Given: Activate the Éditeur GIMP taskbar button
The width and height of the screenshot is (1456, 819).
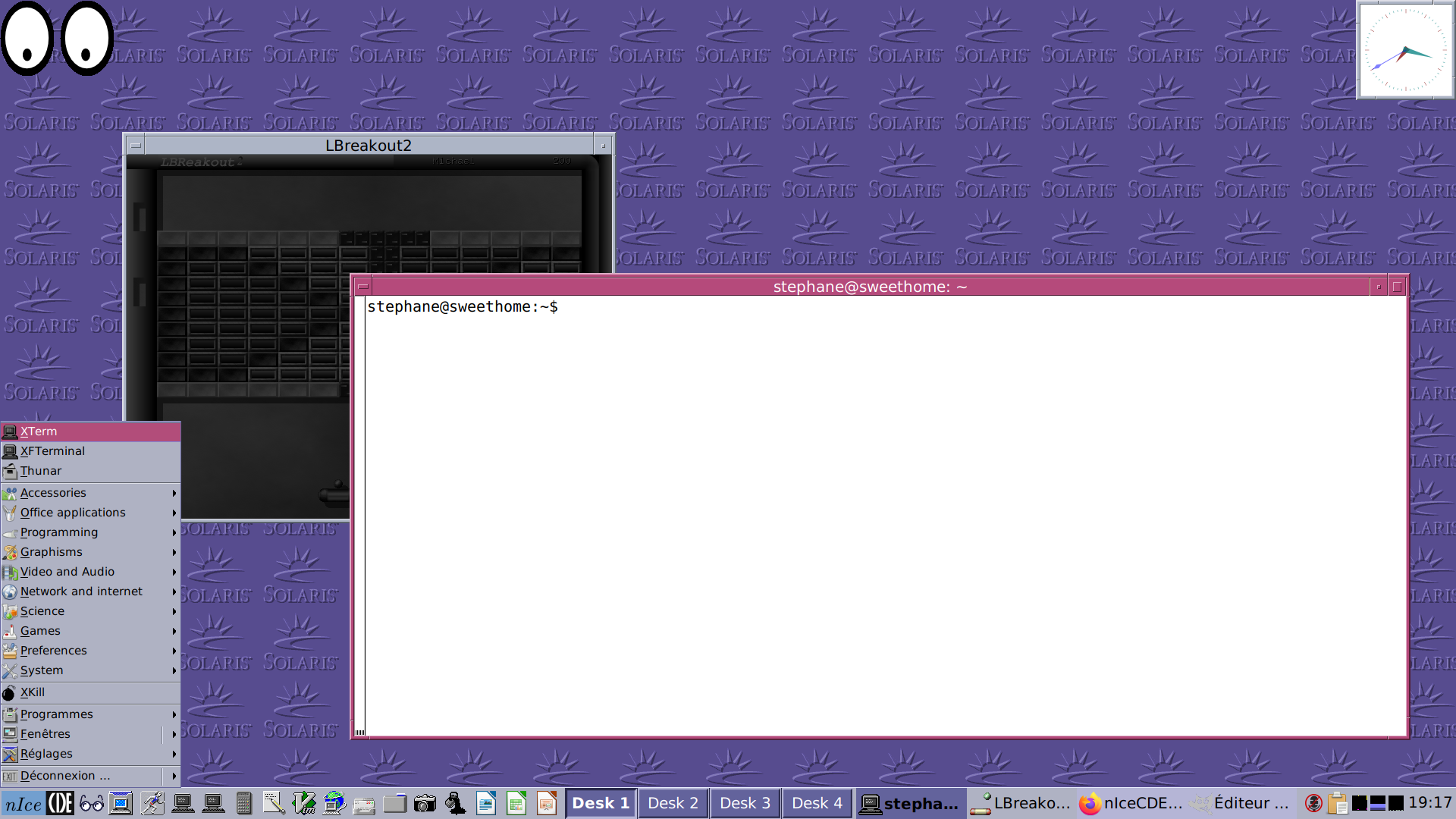Looking at the screenshot, I should click(1241, 803).
